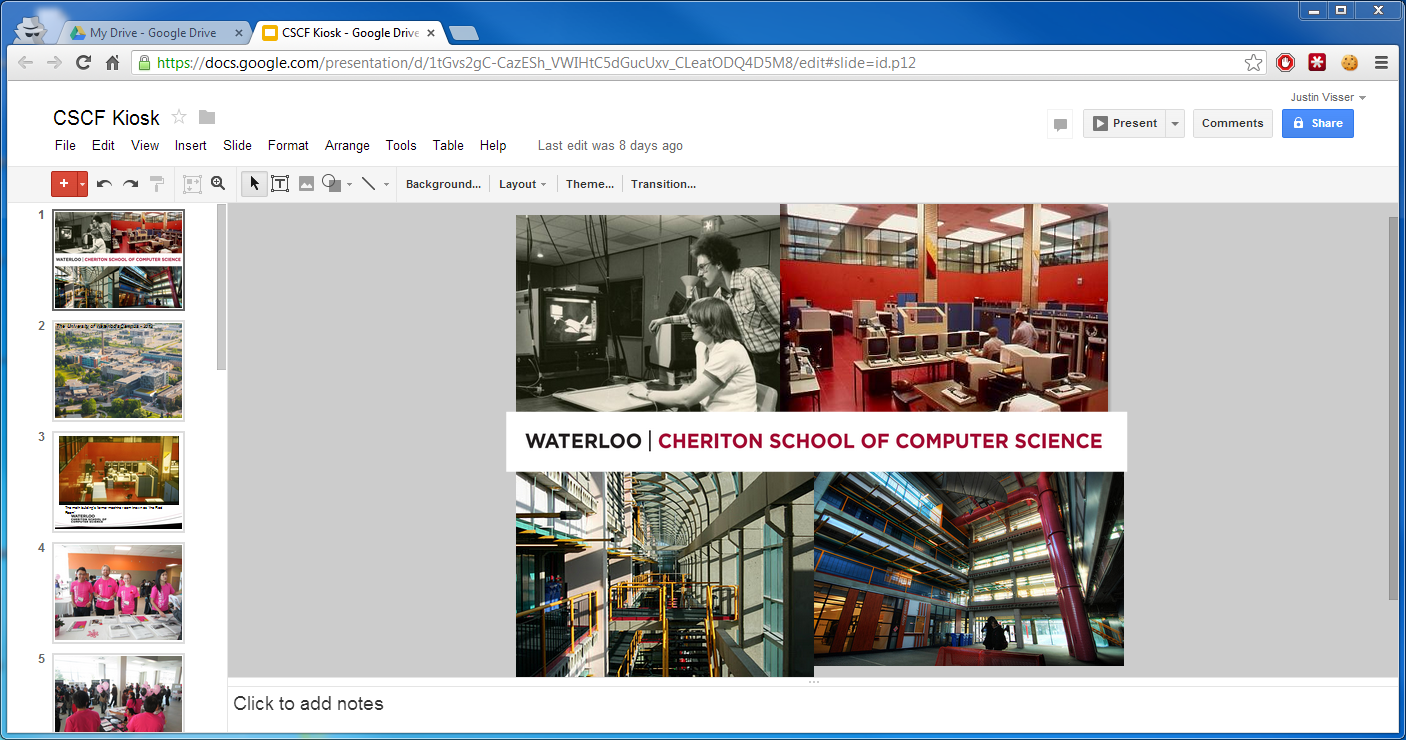Close the CSCF Kiosk browser tab
Image resolution: width=1406 pixels, height=740 pixels.
432,33
